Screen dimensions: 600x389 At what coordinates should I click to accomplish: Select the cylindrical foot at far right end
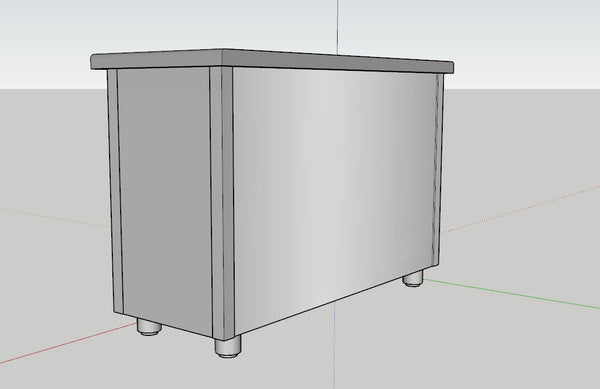[413, 278]
